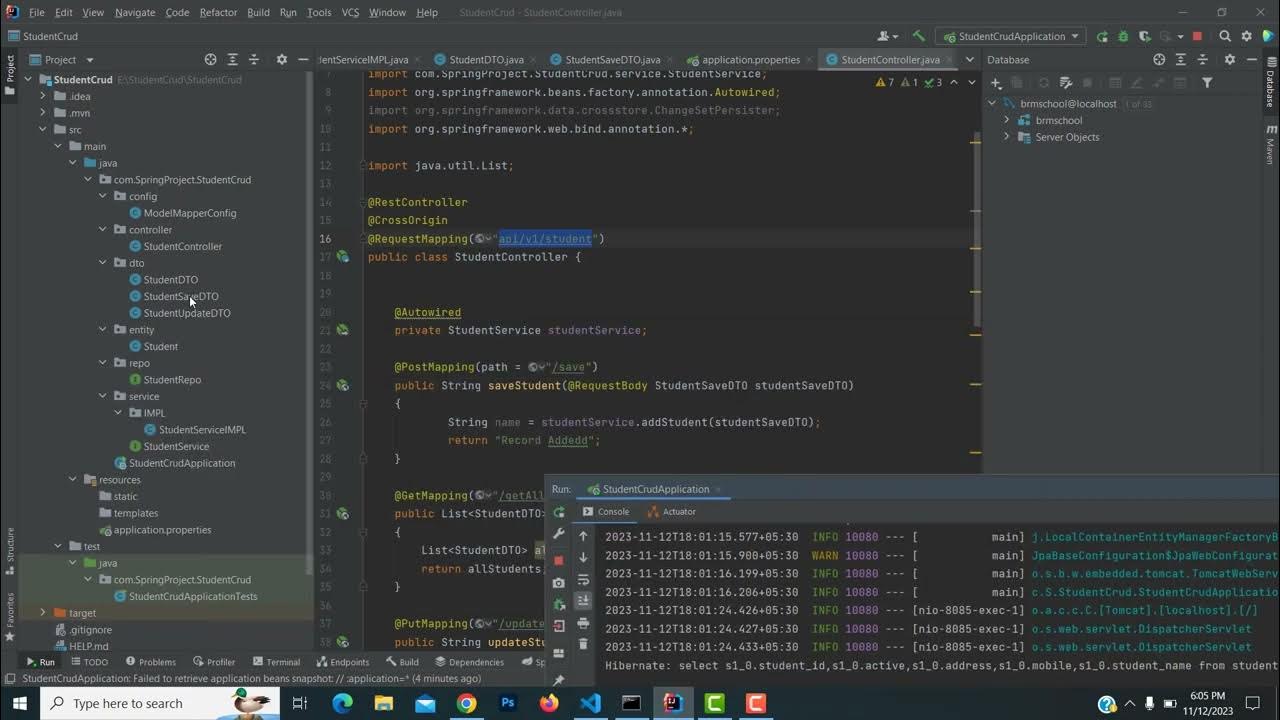Collapse the brmschool@localhost data source
The width and height of the screenshot is (1280, 720).
(x=992, y=104)
